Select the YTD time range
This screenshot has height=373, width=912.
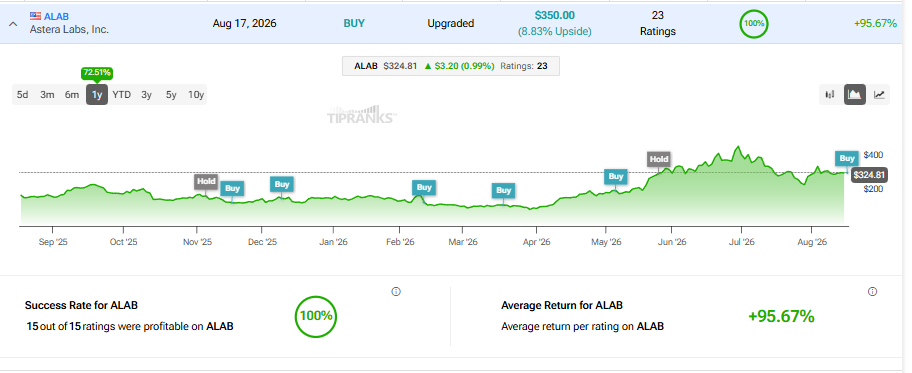122,95
